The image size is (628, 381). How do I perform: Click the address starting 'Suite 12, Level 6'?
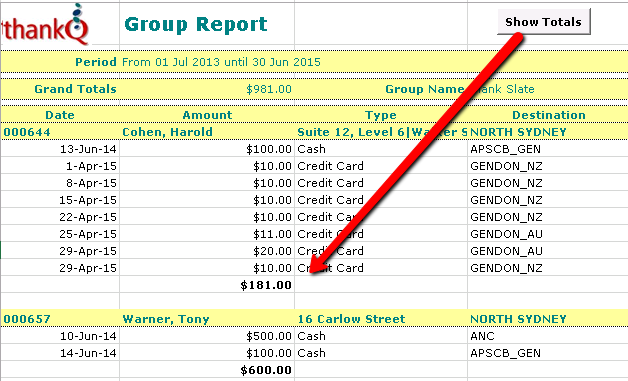pyautogui.click(x=382, y=132)
